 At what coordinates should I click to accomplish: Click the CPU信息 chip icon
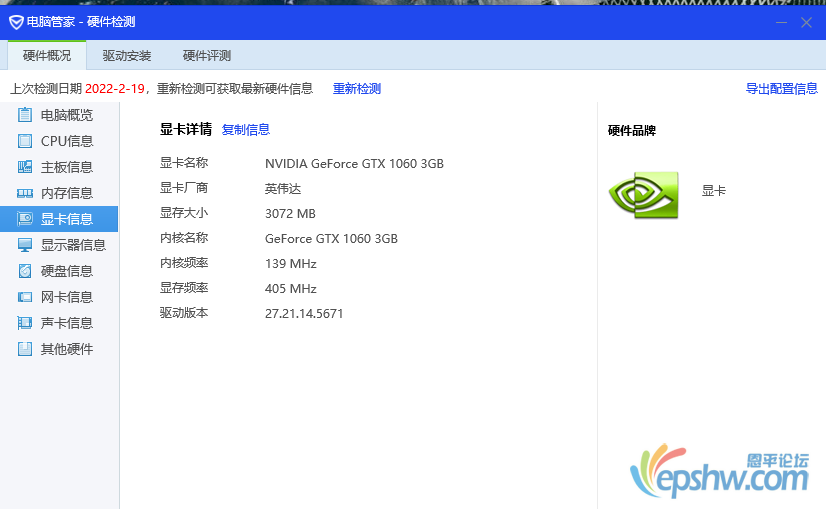[25, 141]
